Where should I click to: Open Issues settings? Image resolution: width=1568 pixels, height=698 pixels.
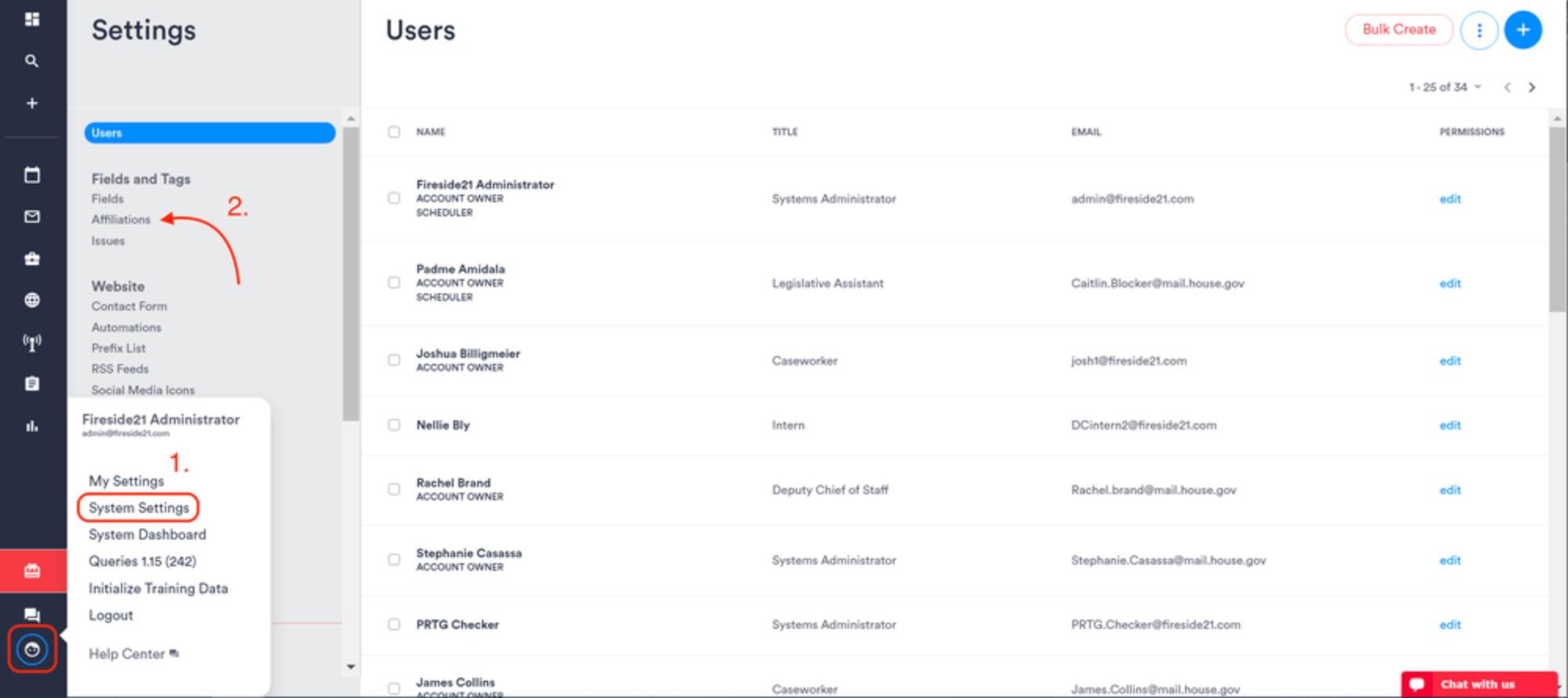(108, 241)
